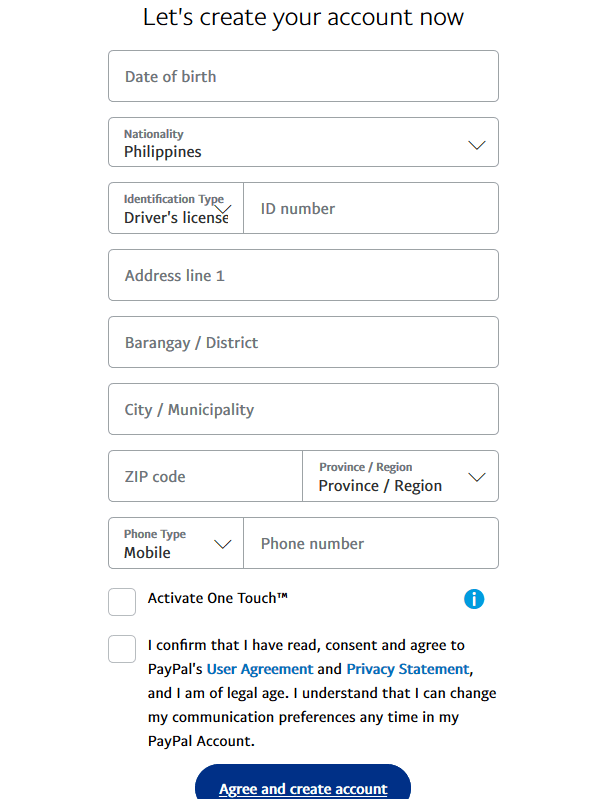Open the User Agreement link
The height and width of the screenshot is (799, 608).
260,669
